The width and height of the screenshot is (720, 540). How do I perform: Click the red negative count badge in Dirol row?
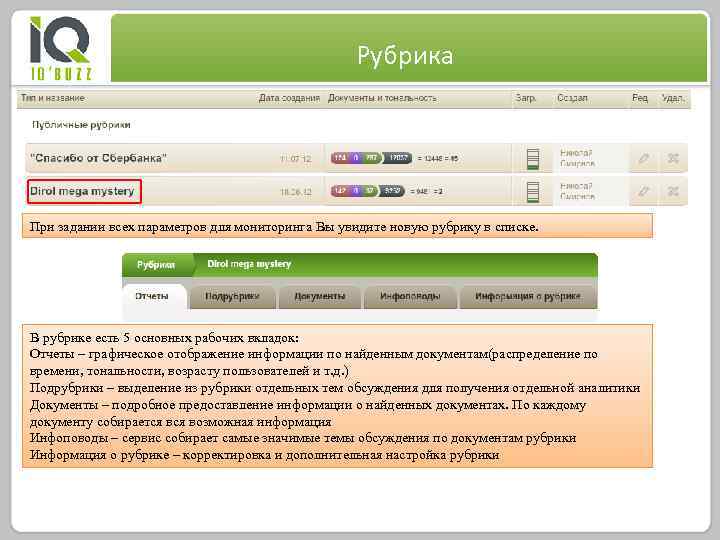click(340, 191)
